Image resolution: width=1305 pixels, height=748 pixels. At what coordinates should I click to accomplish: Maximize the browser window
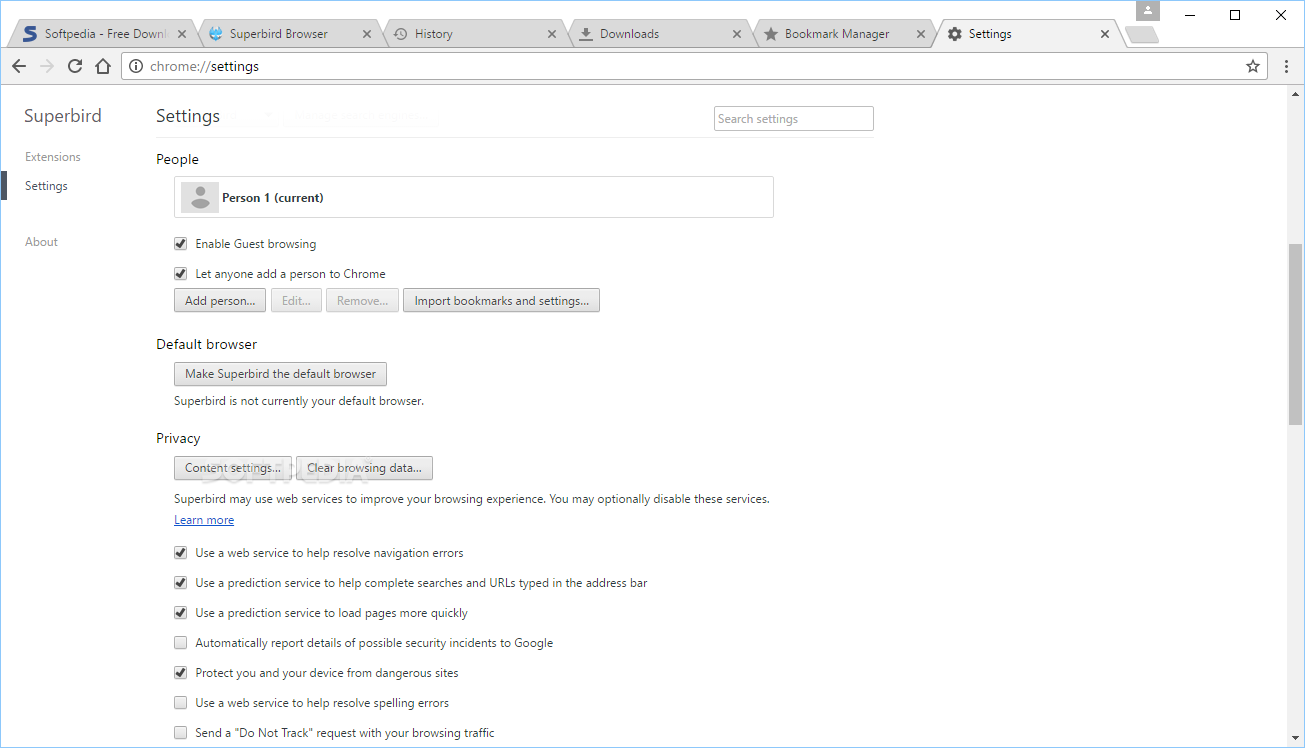click(x=1235, y=14)
